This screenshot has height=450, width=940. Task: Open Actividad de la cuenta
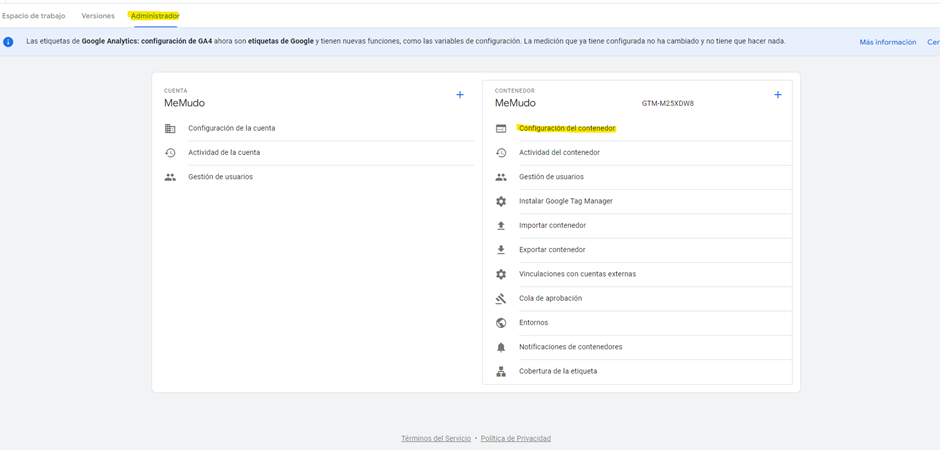[224, 153]
